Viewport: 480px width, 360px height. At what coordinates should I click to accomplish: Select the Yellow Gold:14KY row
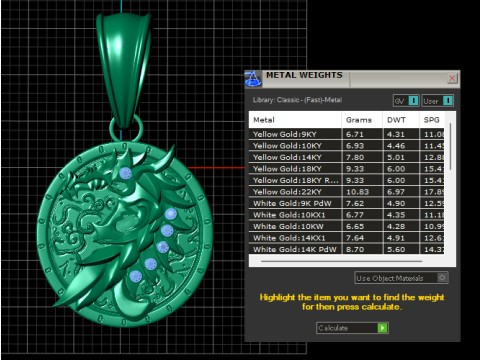346,157
